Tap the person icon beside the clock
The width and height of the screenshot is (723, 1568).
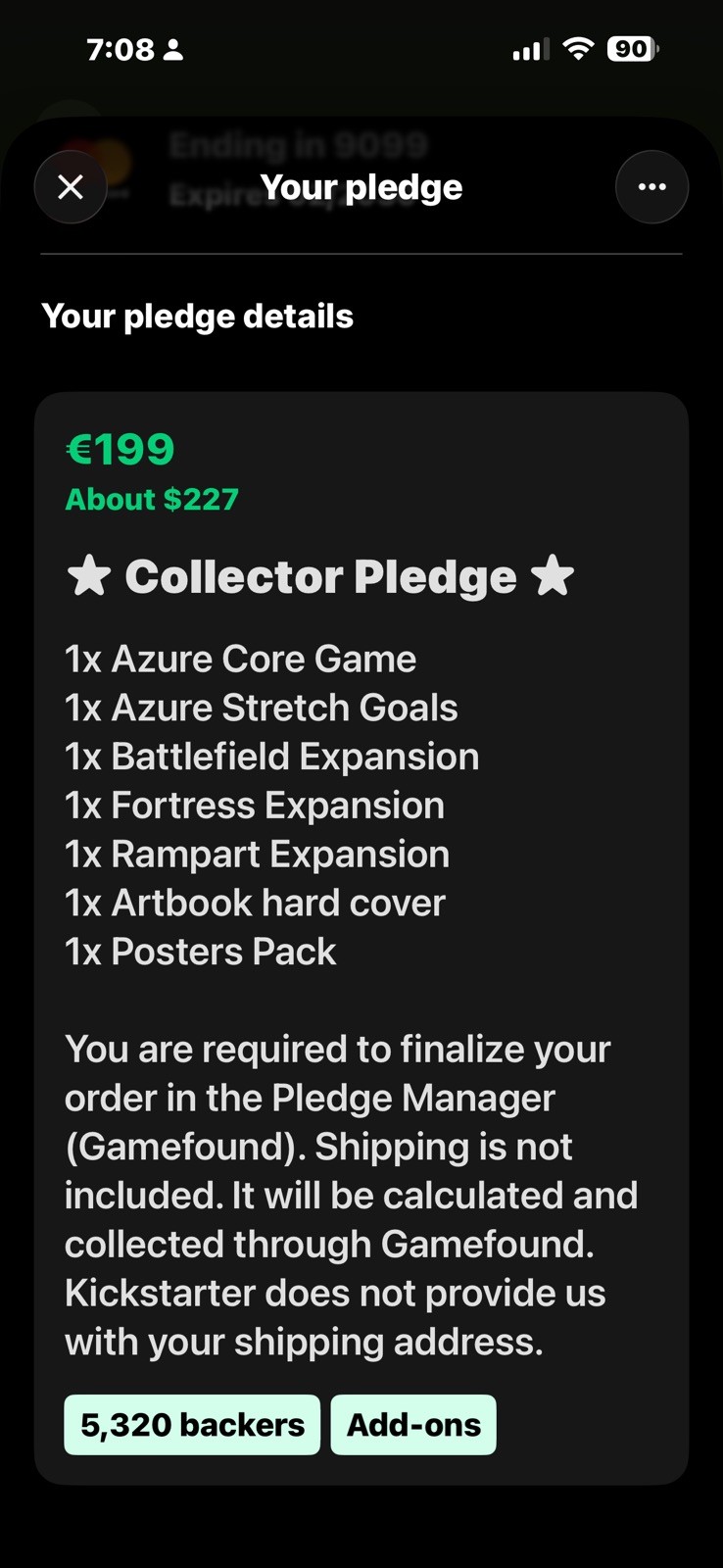click(172, 49)
